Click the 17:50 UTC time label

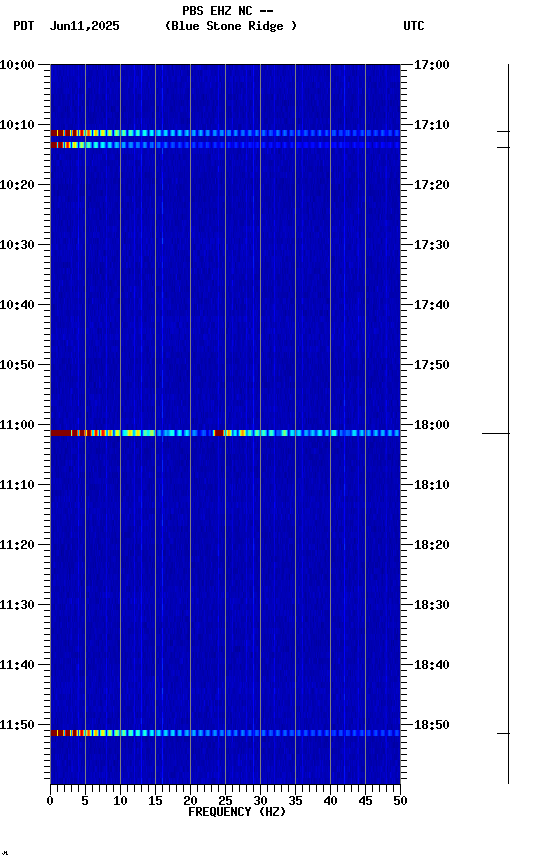pos(432,365)
